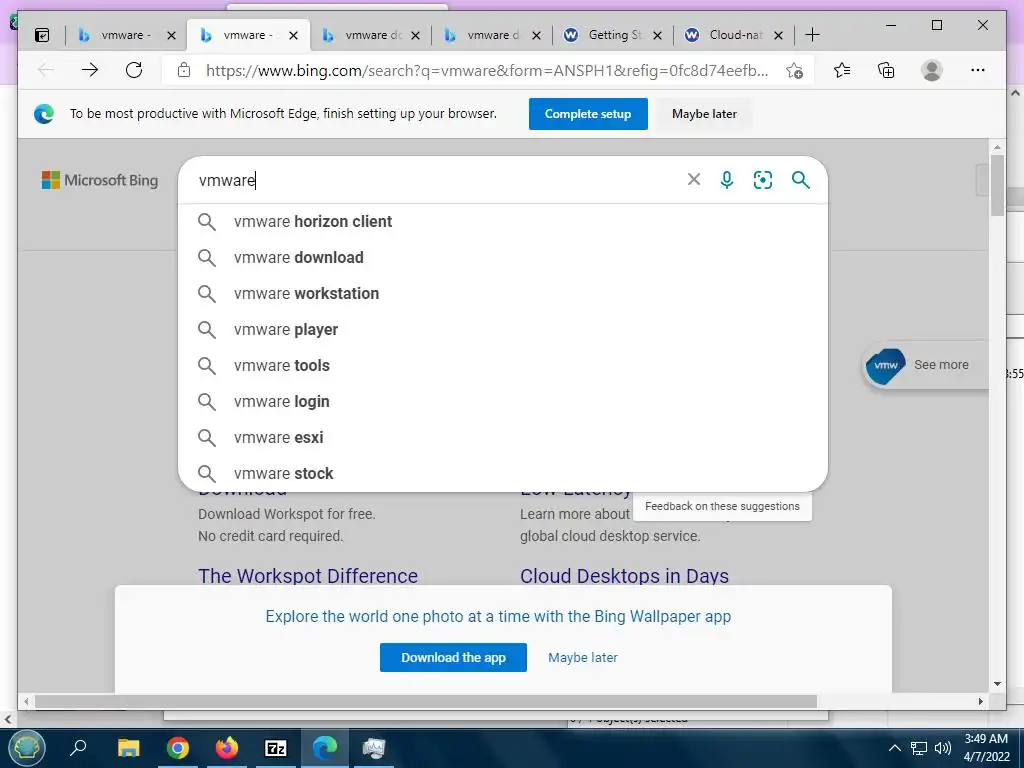
Task: Launch Chrome from taskbar
Action: [178, 748]
